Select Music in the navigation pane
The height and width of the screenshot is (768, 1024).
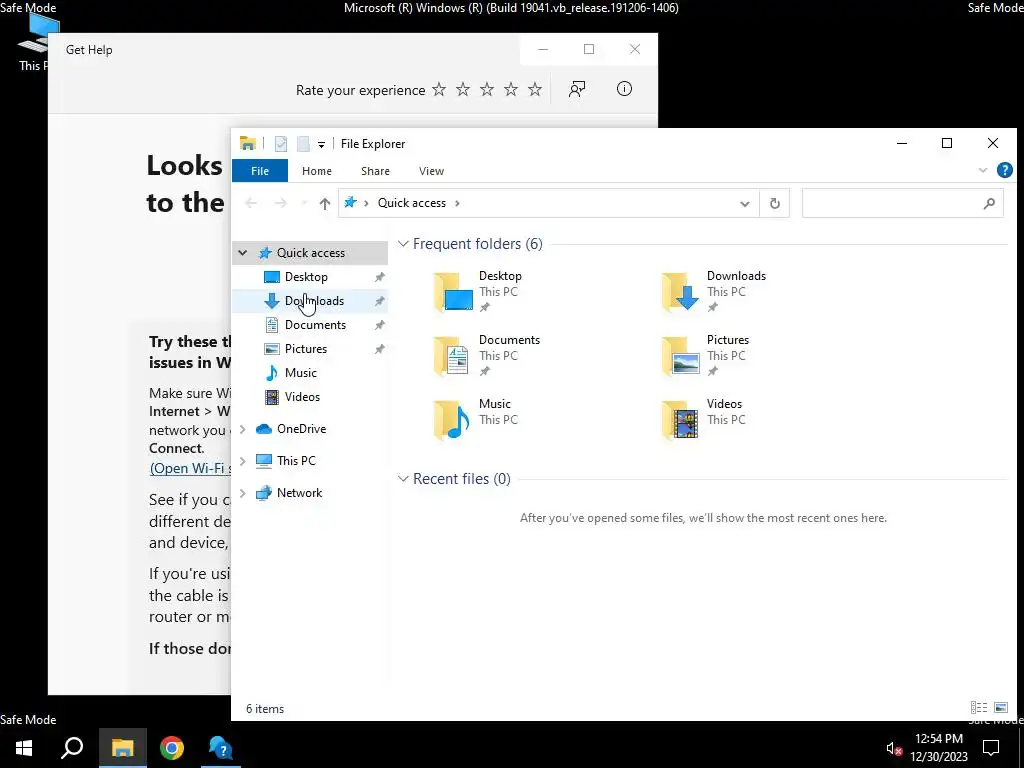300,373
